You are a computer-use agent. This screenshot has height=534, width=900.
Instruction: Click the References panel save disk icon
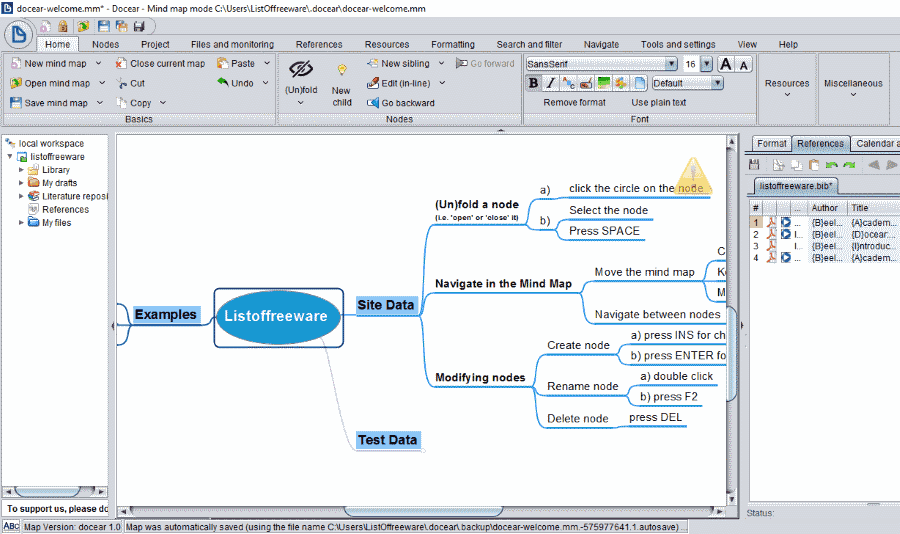click(754, 165)
